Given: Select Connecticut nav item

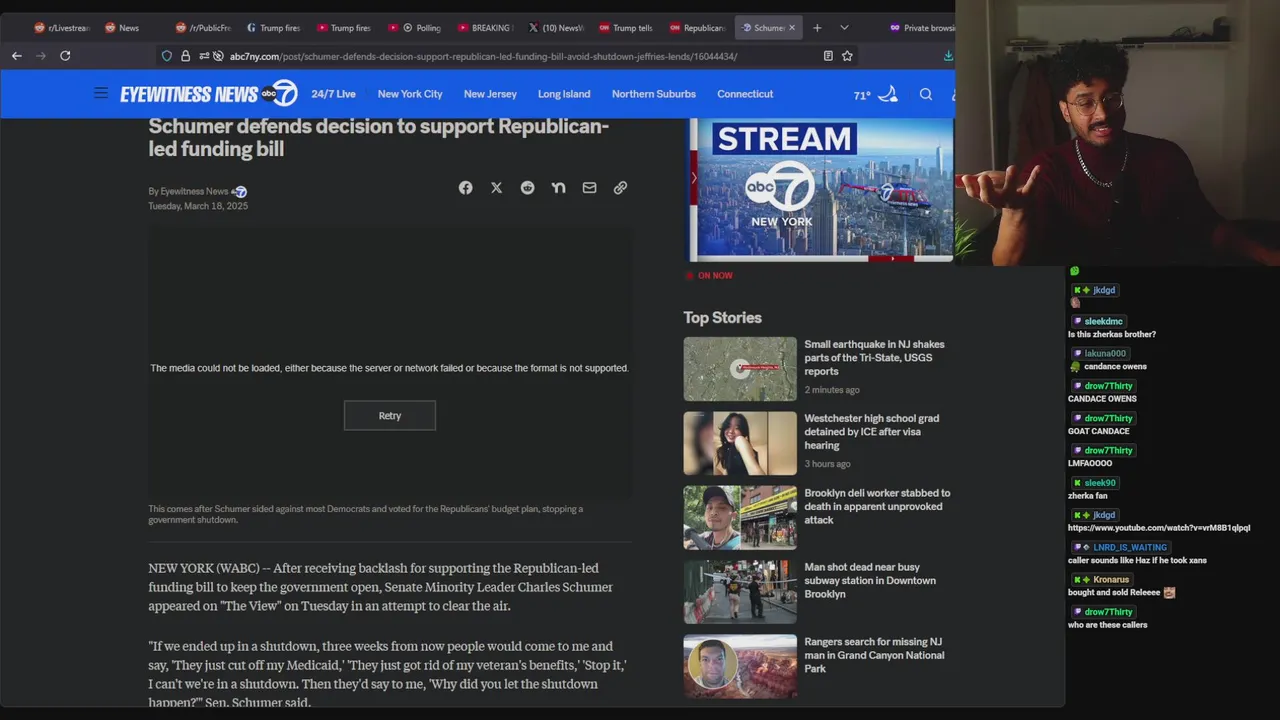Looking at the screenshot, I should [x=745, y=94].
